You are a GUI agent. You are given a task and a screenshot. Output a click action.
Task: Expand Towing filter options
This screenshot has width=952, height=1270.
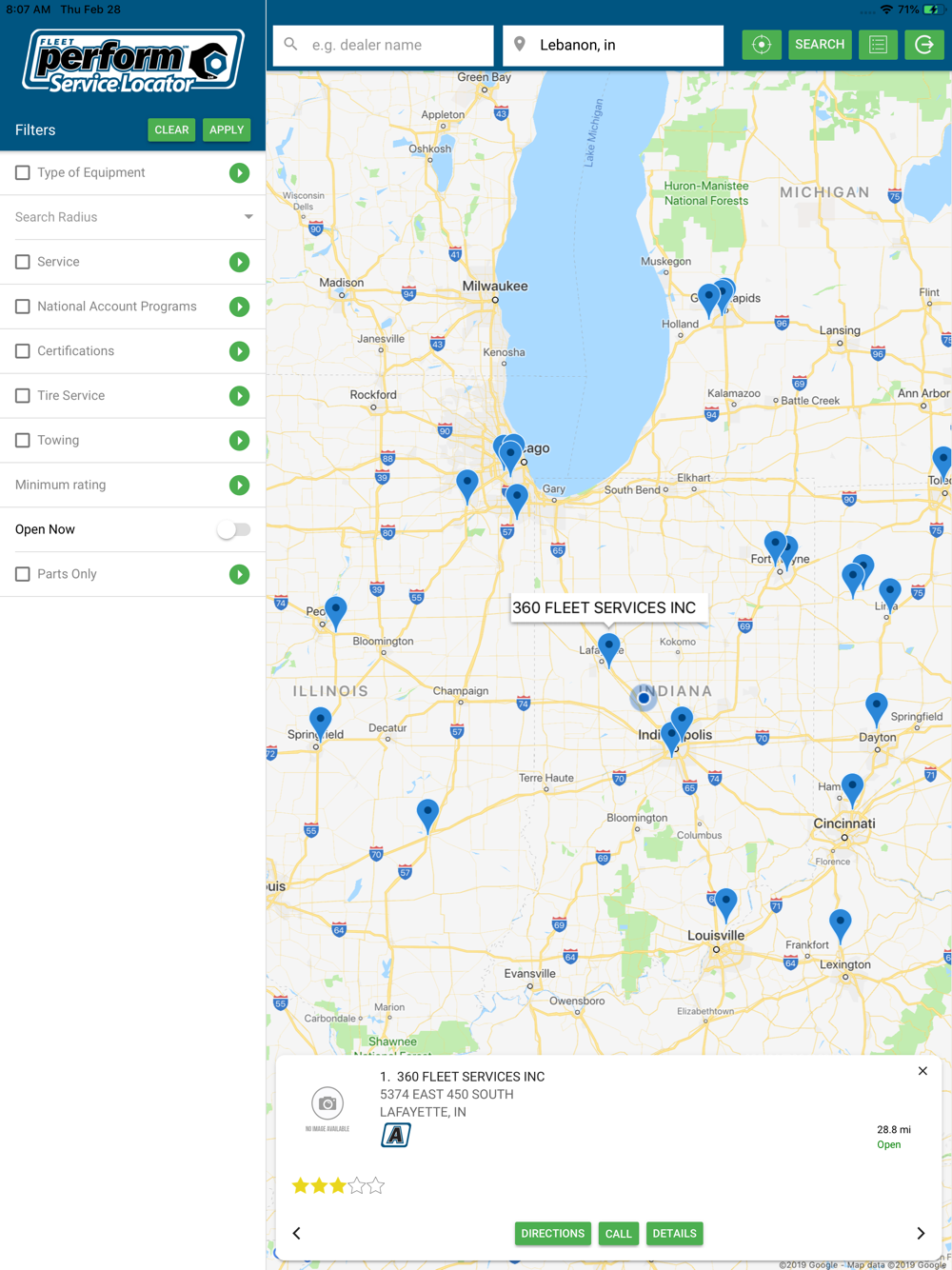239,440
